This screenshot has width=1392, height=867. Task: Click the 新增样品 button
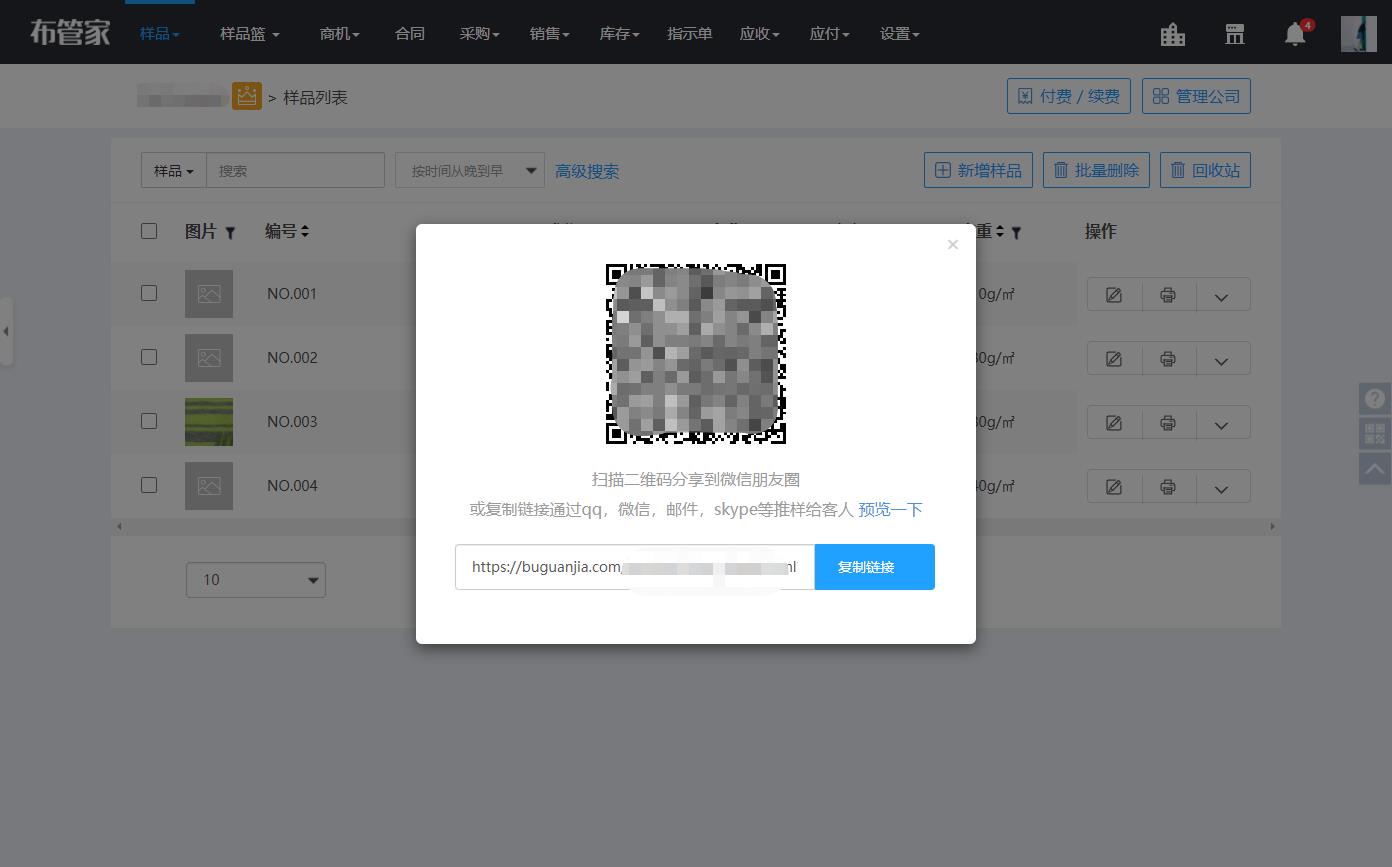coord(978,170)
